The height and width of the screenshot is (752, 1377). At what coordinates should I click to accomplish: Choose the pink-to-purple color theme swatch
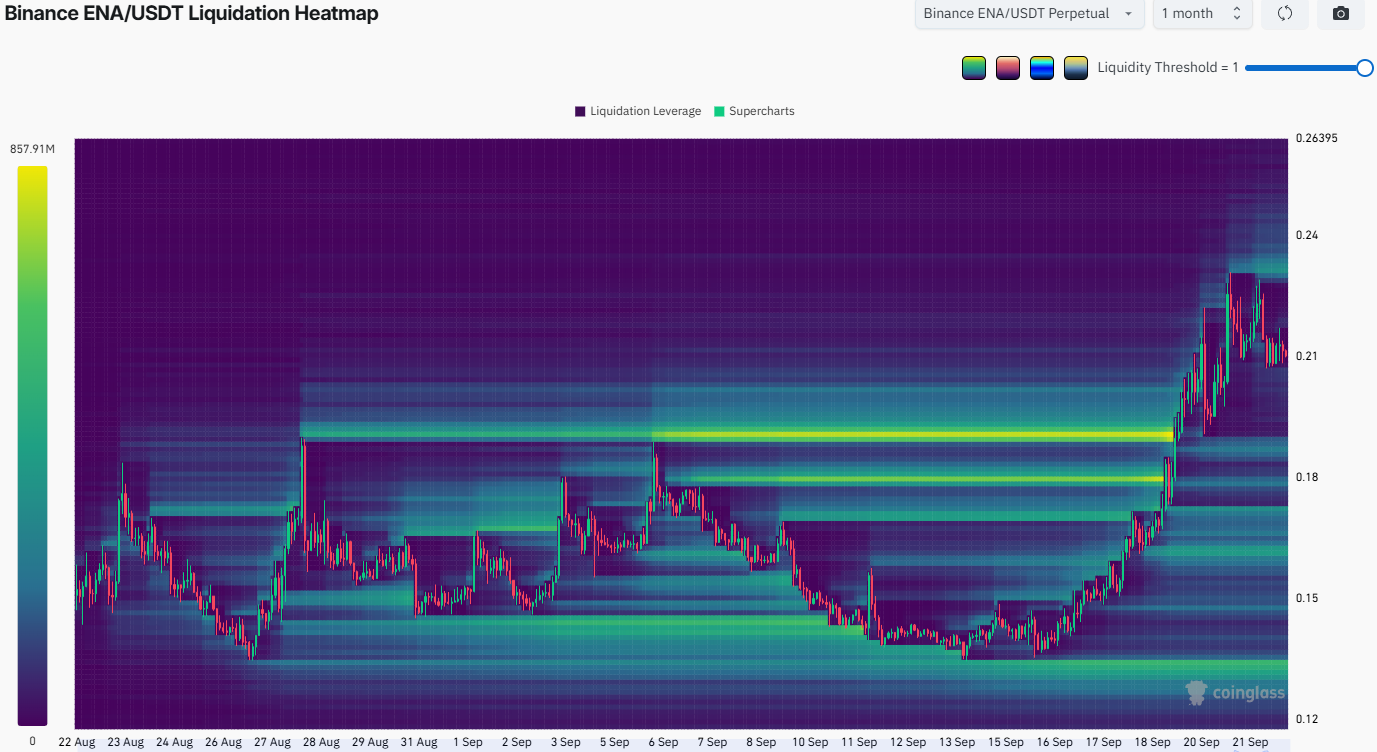1008,68
